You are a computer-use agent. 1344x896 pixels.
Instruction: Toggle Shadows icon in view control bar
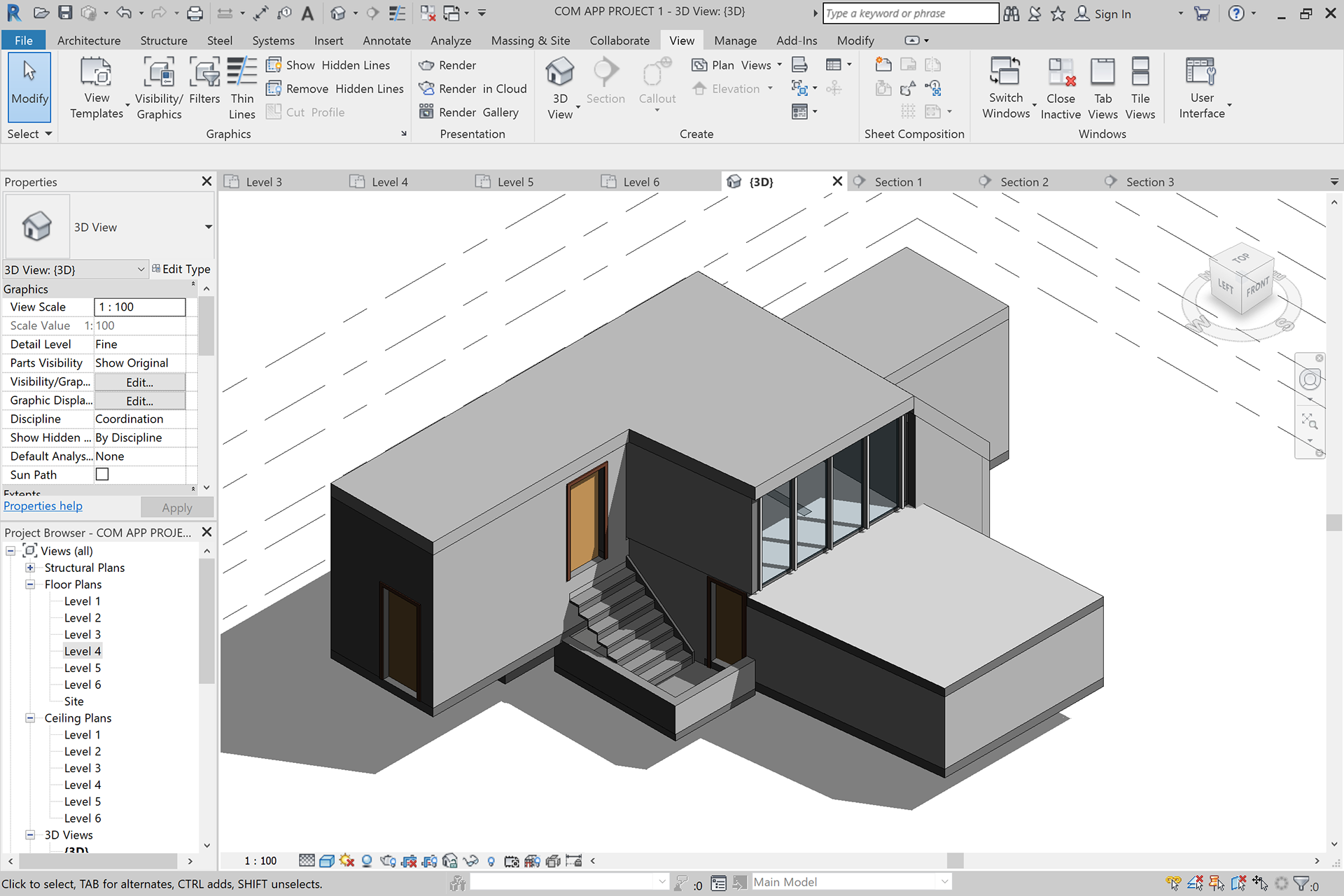366,861
